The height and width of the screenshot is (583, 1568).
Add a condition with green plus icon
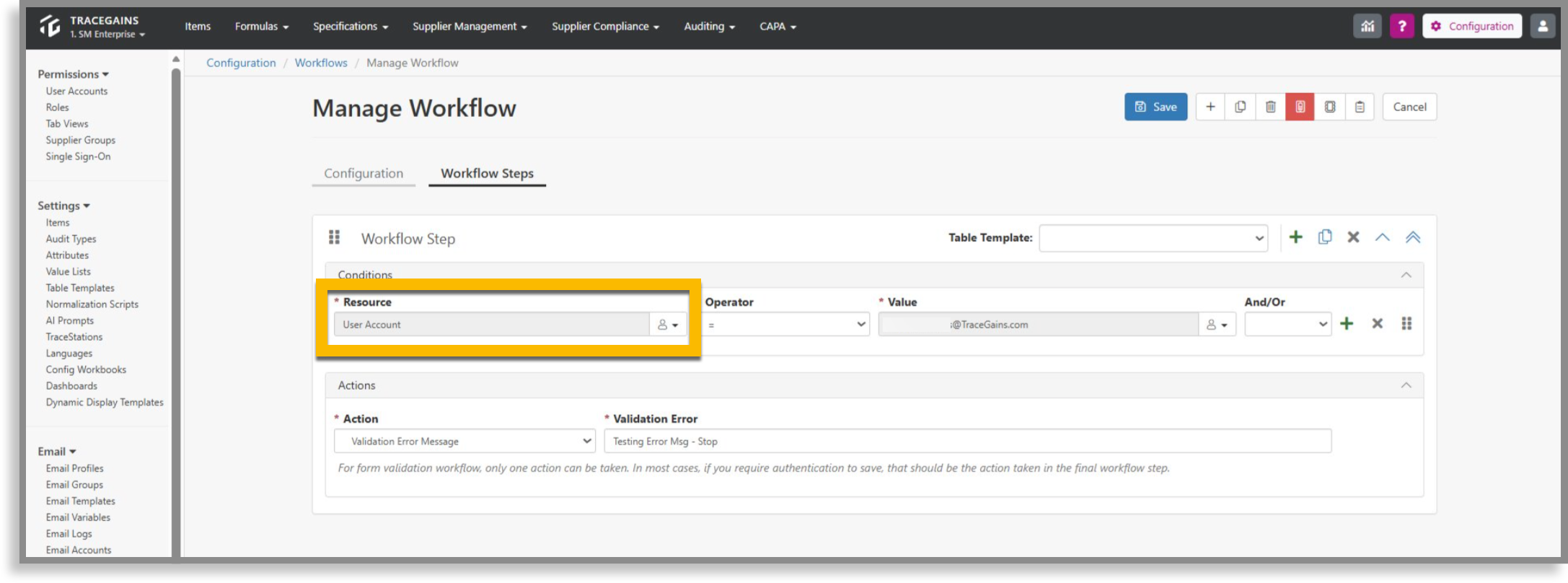[x=1347, y=323]
